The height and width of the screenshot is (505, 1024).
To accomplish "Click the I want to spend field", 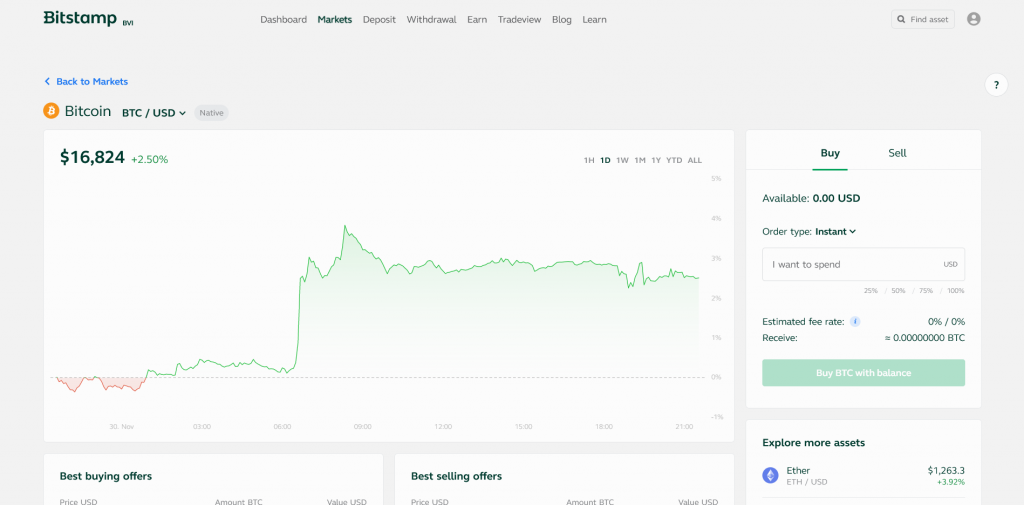I will click(863, 265).
